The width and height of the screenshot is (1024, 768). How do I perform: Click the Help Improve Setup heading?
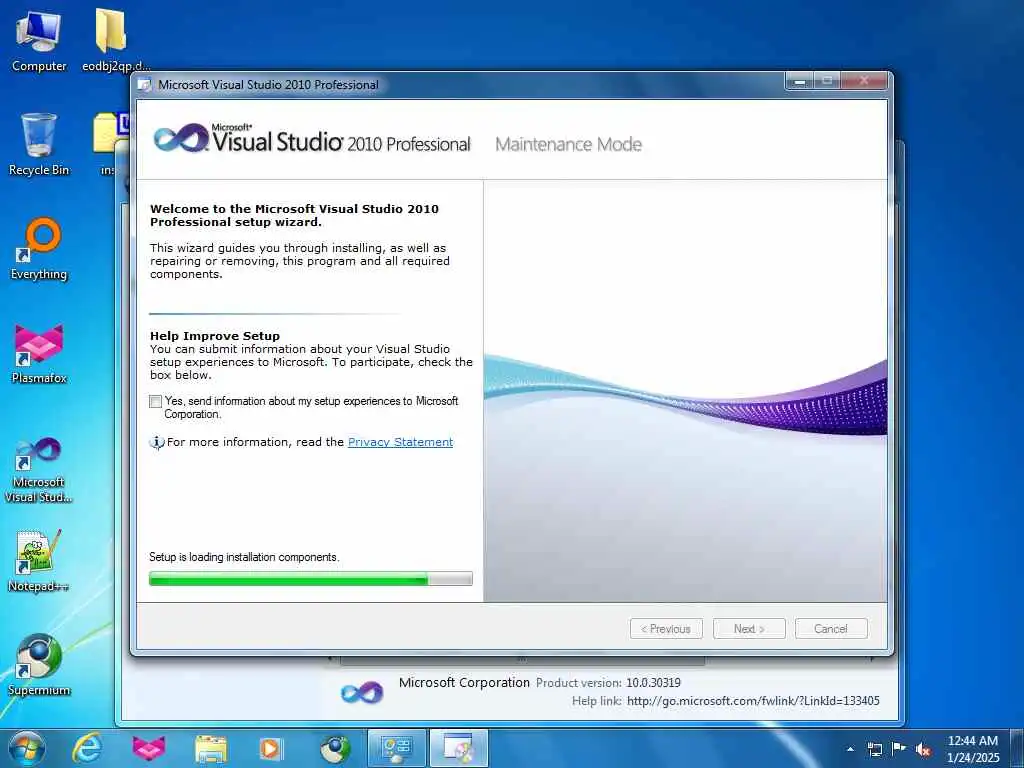[x=215, y=336]
